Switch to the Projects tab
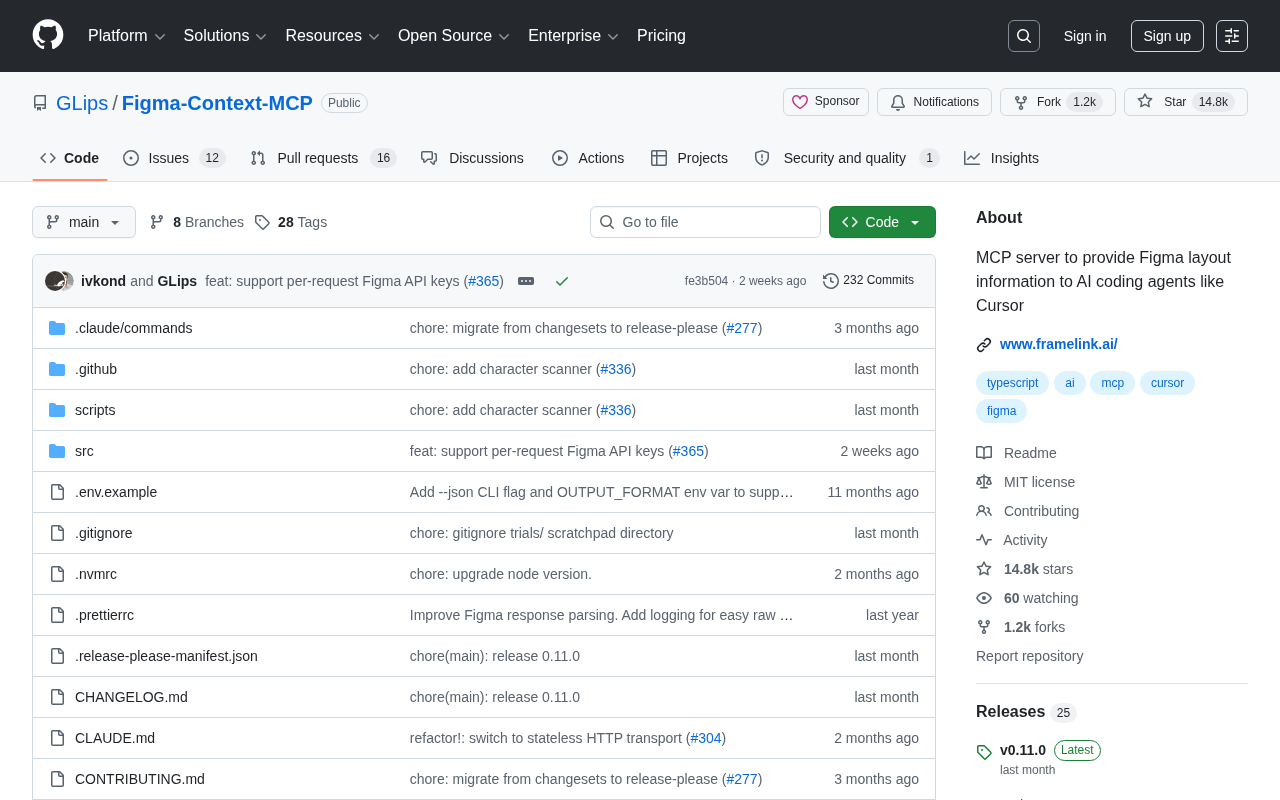 689,158
